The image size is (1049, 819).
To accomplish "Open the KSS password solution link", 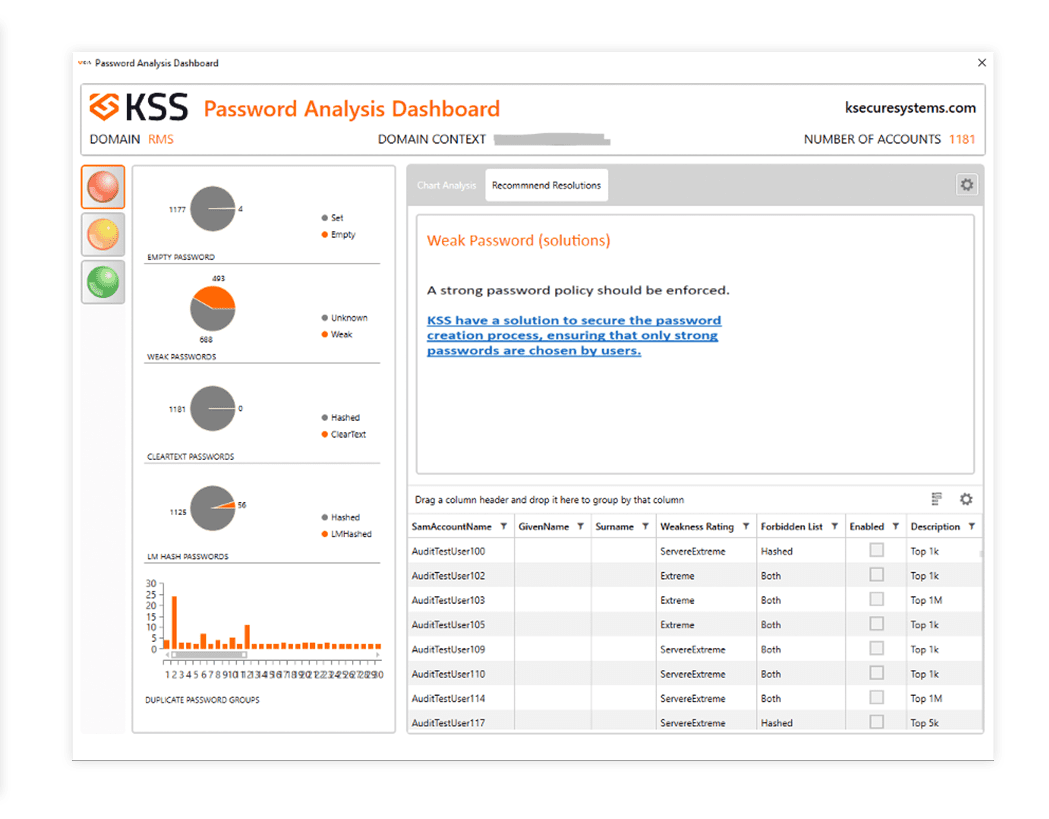I will tap(573, 336).
